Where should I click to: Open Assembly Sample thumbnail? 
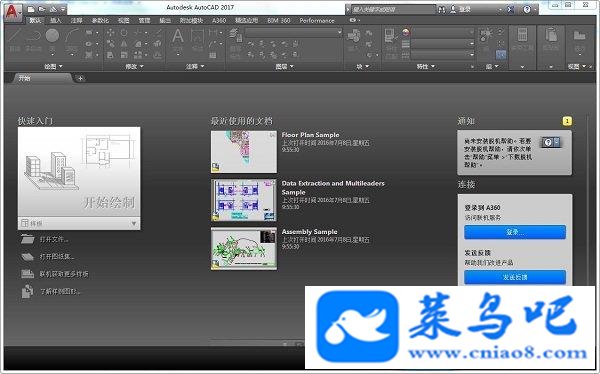pos(244,249)
